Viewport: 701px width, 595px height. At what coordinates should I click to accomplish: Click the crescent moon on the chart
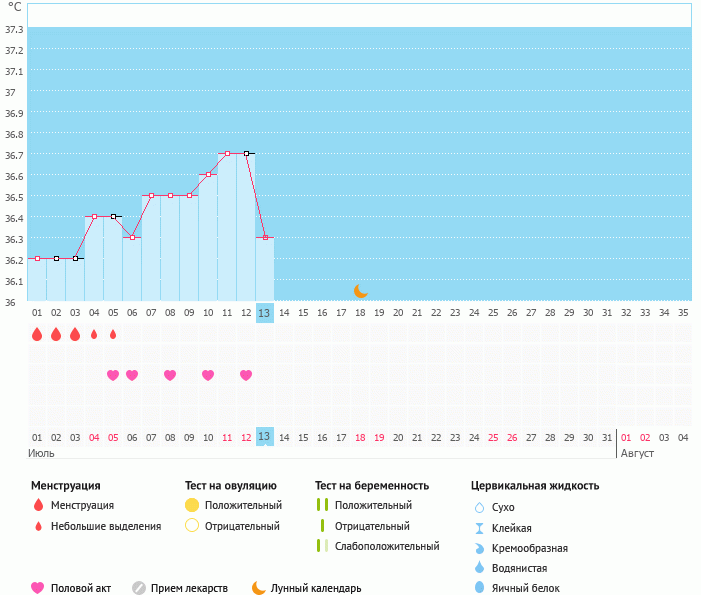click(361, 291)
